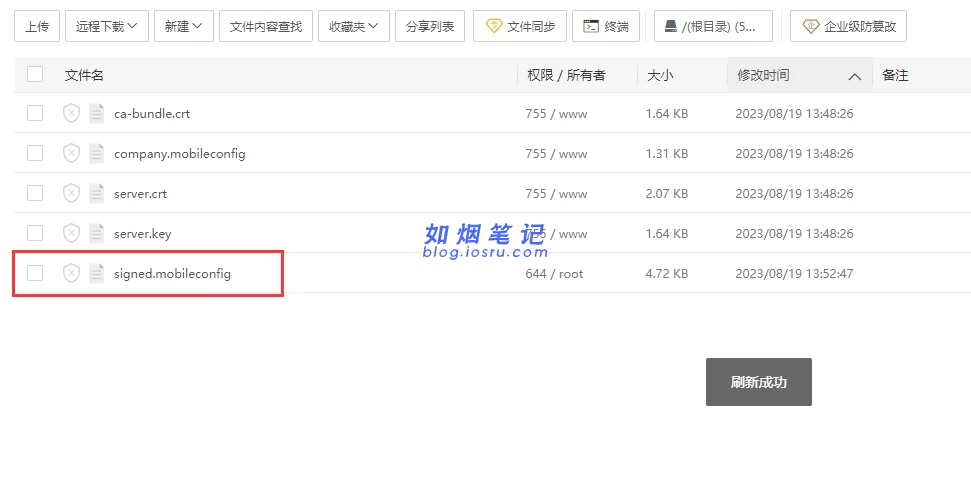Click the 1.31 KB size value
Viewport: 971px width, 483px height.
tap(666, 154)
